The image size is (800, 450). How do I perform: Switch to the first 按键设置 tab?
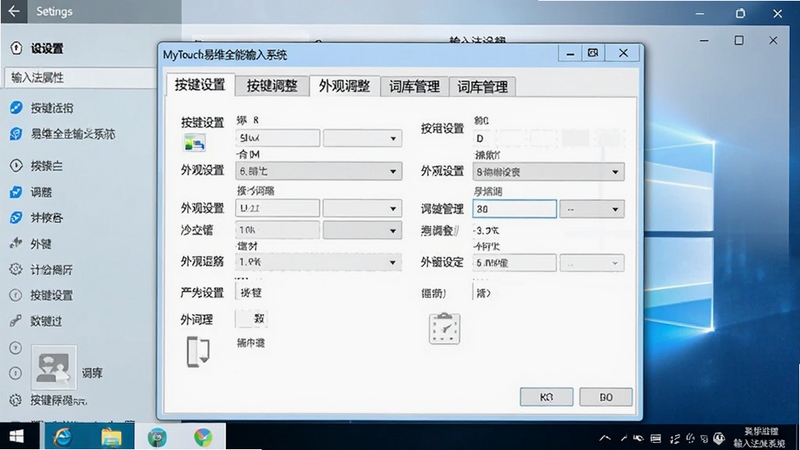tap(200, 85)
